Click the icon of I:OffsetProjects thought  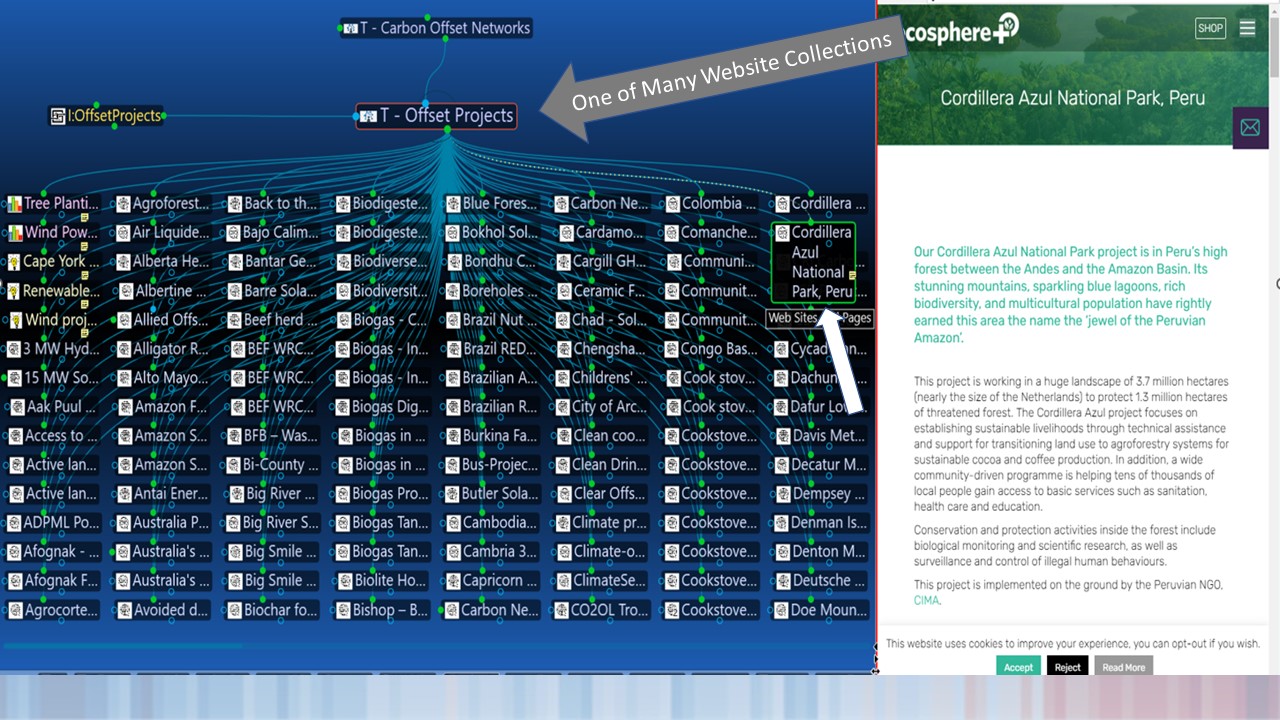coord(59,116)
